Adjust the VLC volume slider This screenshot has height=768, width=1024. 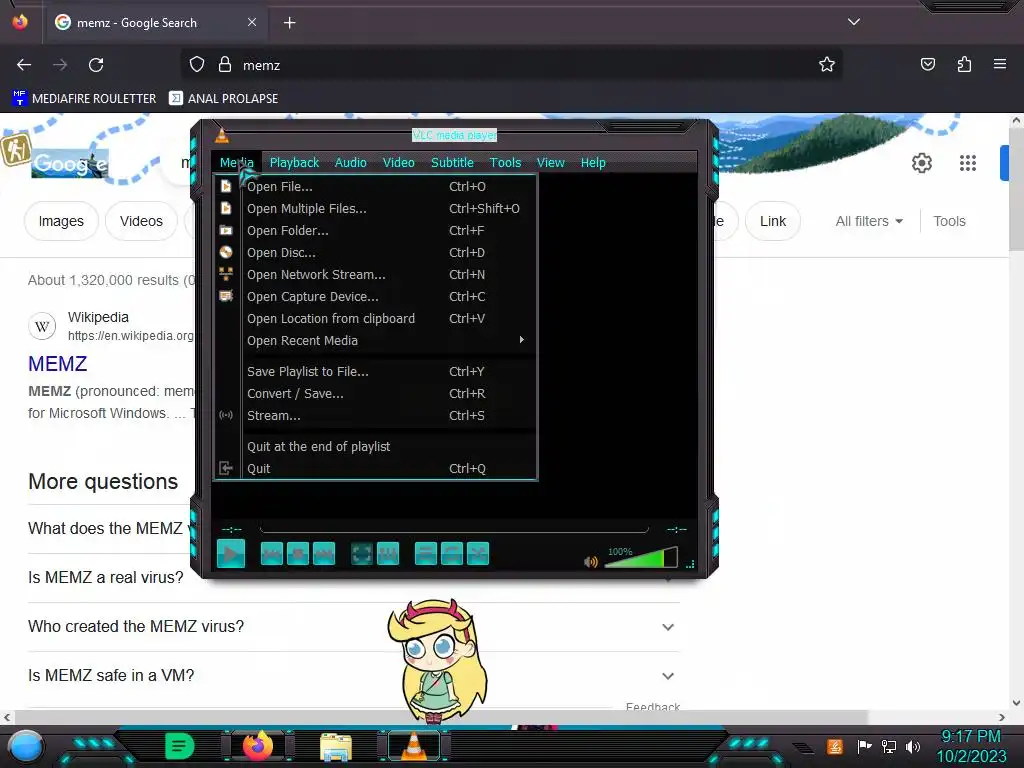[641, 558]
